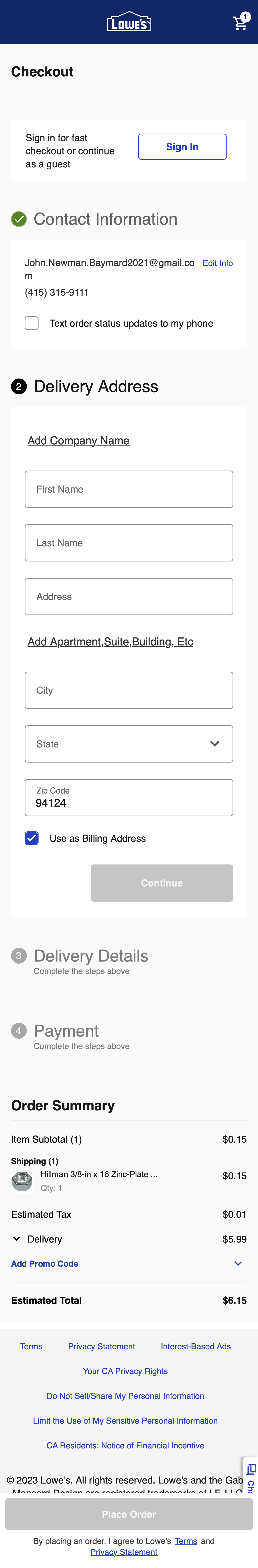Click Edit Info for contact details
This screenshot has height=1568, width=258.
tap(218, 263)
